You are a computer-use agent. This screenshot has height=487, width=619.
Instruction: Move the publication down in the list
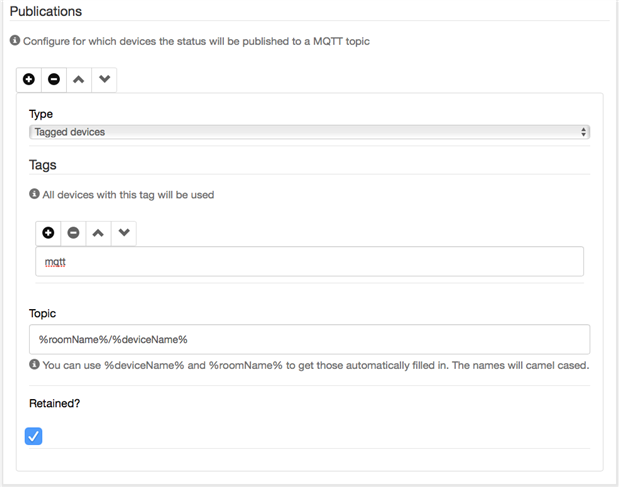click(x=104, y=79)
